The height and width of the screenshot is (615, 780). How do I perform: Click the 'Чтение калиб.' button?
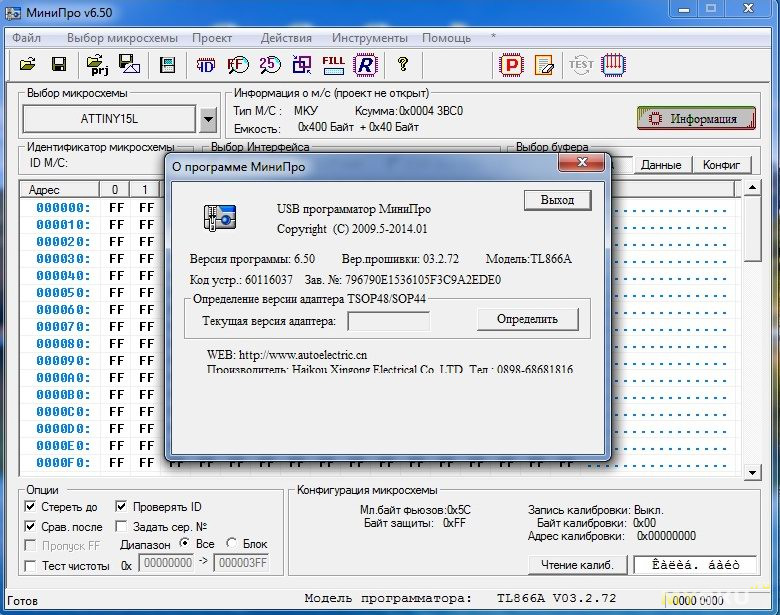pyautogui.click(x=578, y=565)
